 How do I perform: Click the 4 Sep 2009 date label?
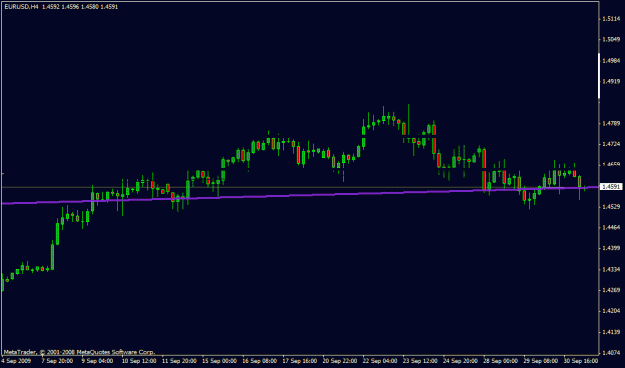point(16,361)
